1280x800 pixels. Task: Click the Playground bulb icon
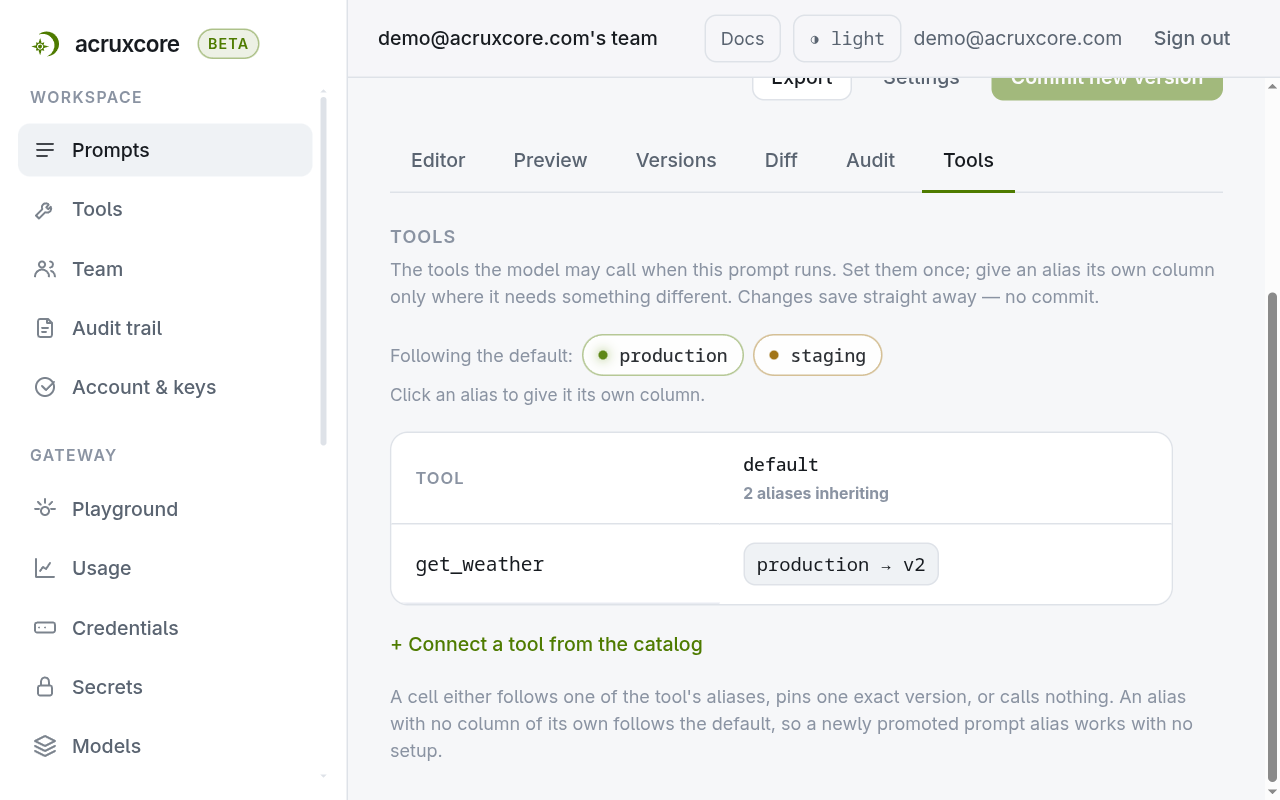(x=45, y=509)
